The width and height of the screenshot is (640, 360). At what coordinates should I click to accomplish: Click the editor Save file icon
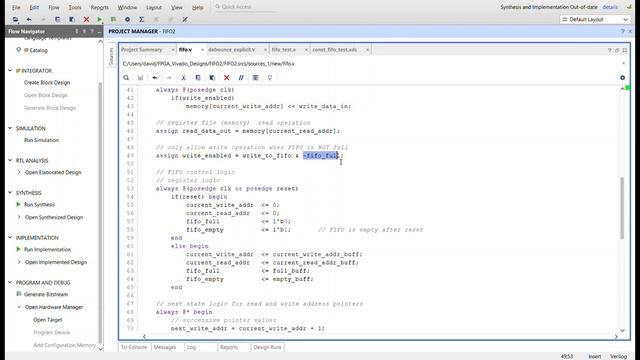click(140, 78)
